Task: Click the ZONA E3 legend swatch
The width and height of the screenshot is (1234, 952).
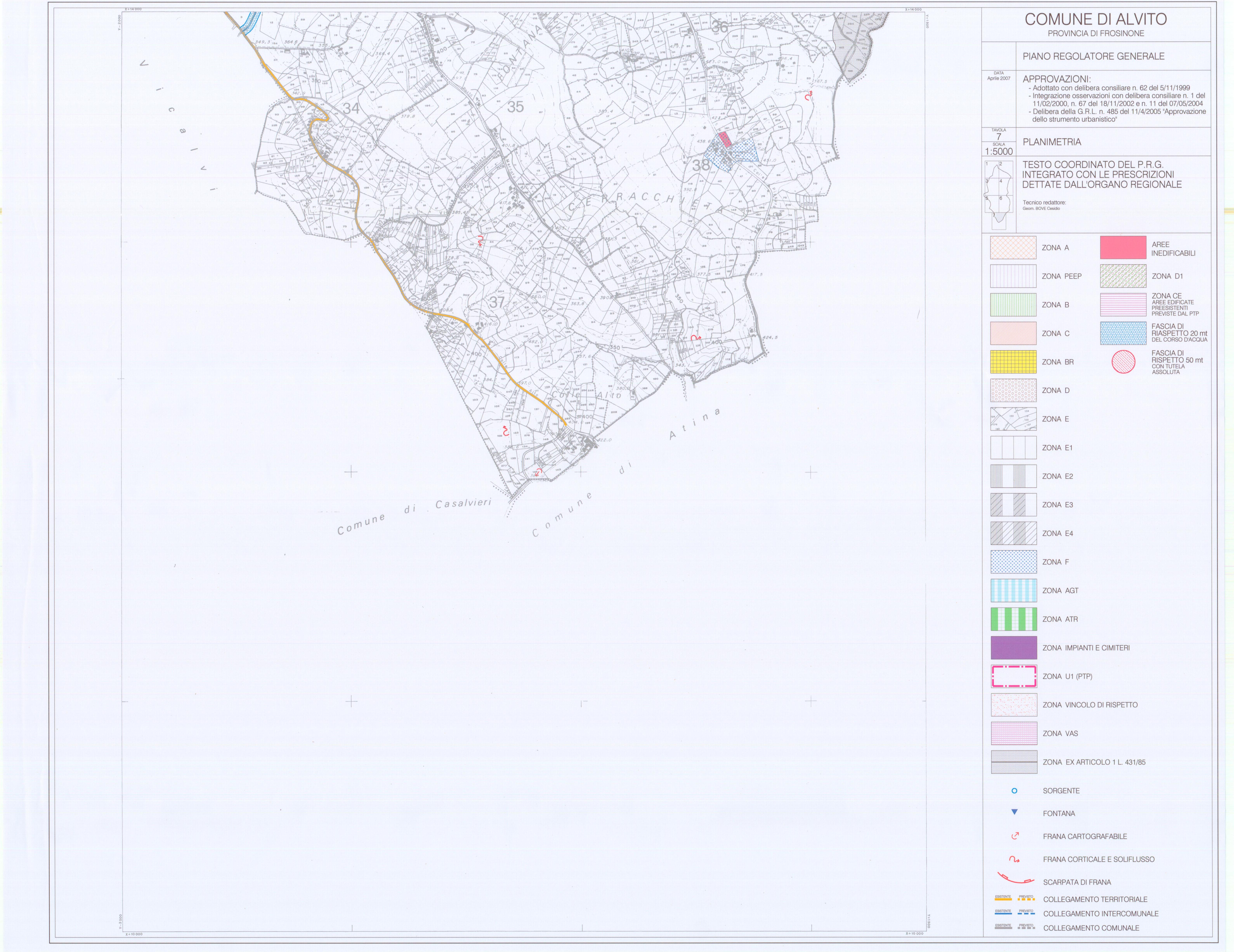Action: coord(1013,505)
